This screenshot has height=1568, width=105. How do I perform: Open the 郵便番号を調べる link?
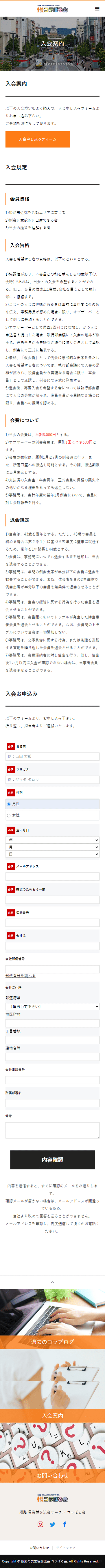pyautogui.click(x=20, y=975)
